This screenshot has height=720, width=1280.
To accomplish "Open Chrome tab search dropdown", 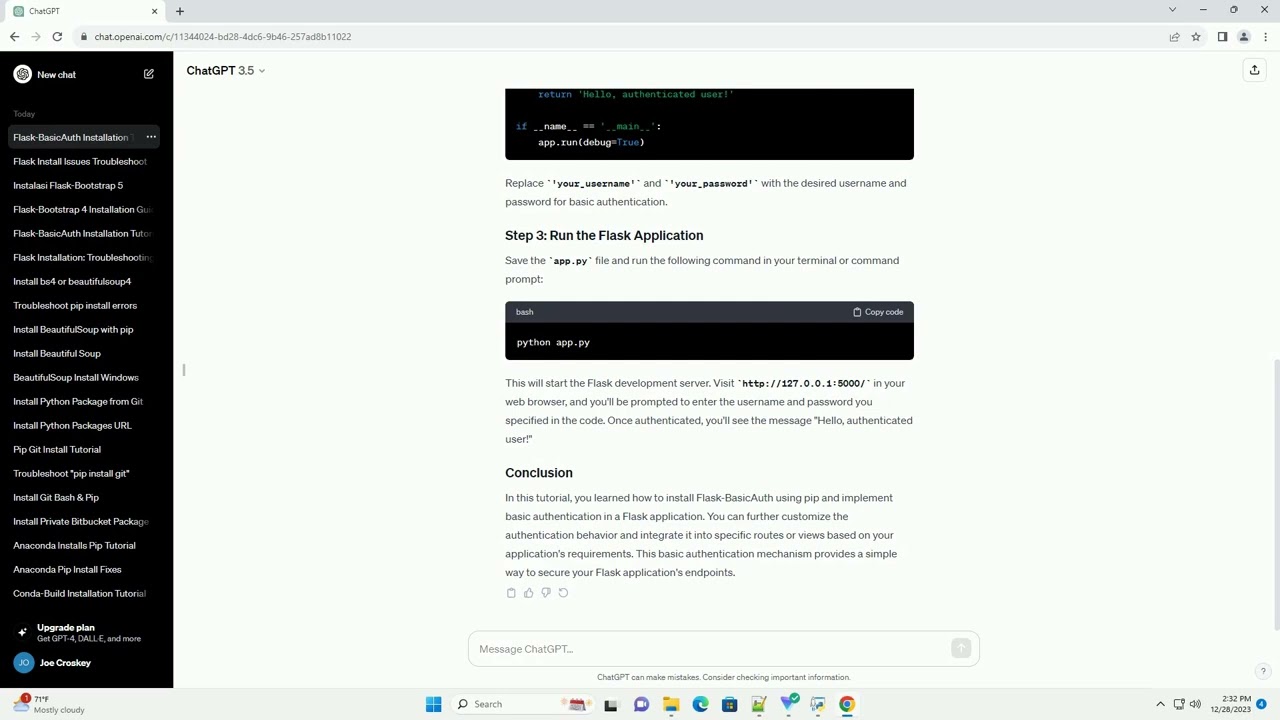I will tap(1172, 10).
